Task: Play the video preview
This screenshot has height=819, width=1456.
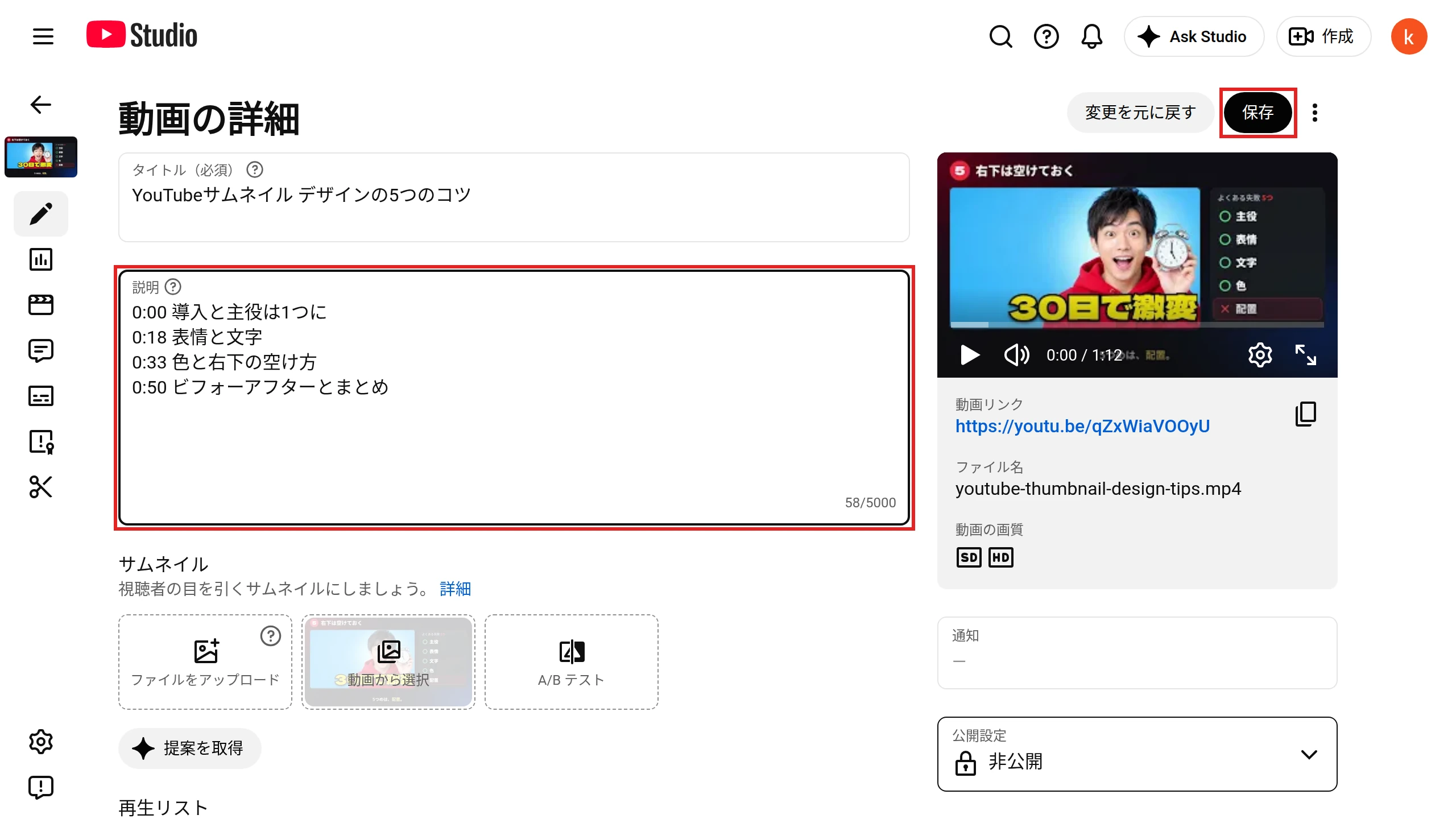Action: (970, 355)
